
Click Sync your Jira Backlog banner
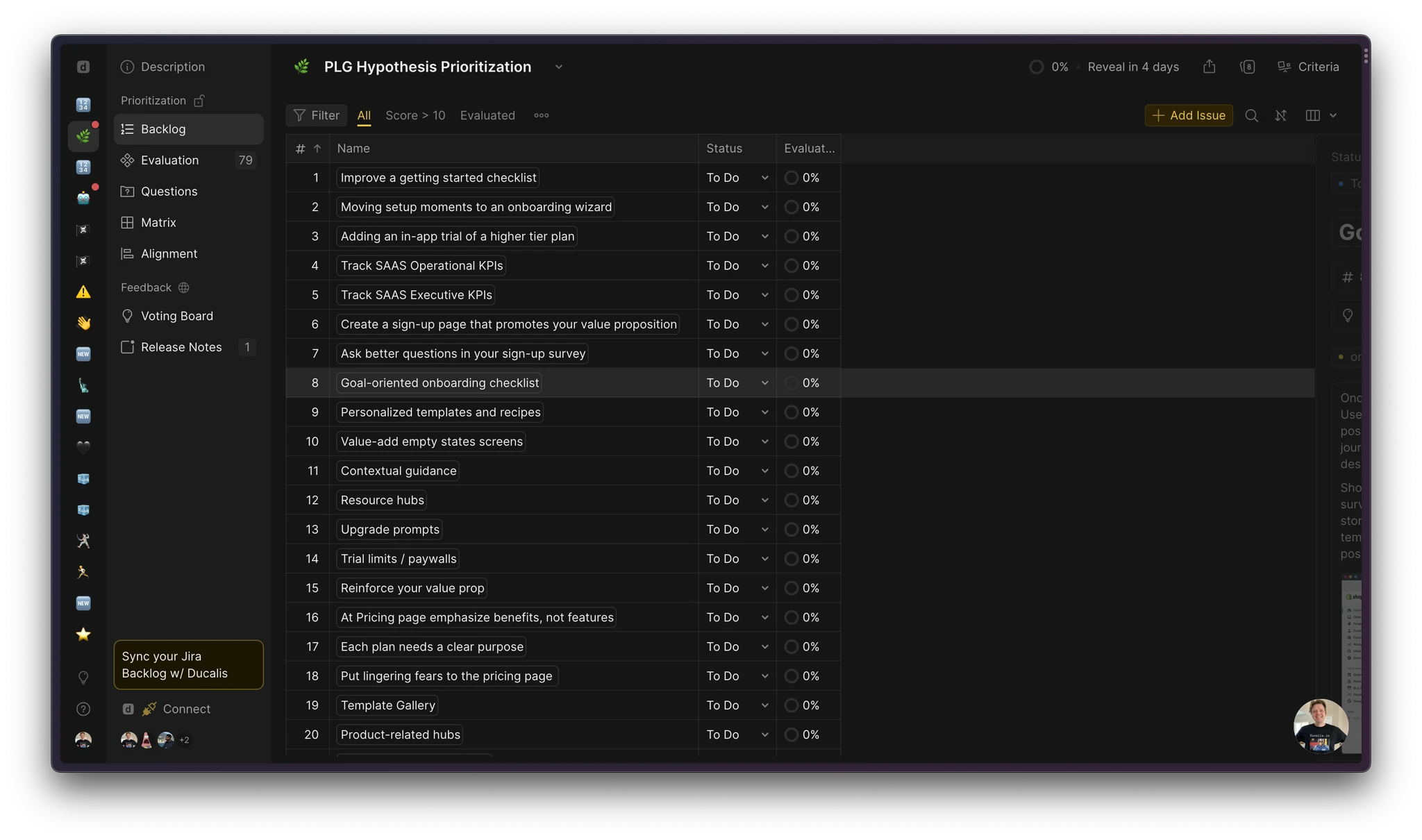pyautogui.click(x=189, y=664)
